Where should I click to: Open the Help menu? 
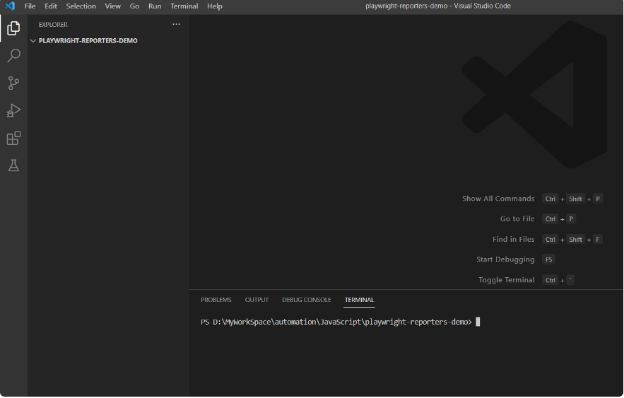click(214, 6)
